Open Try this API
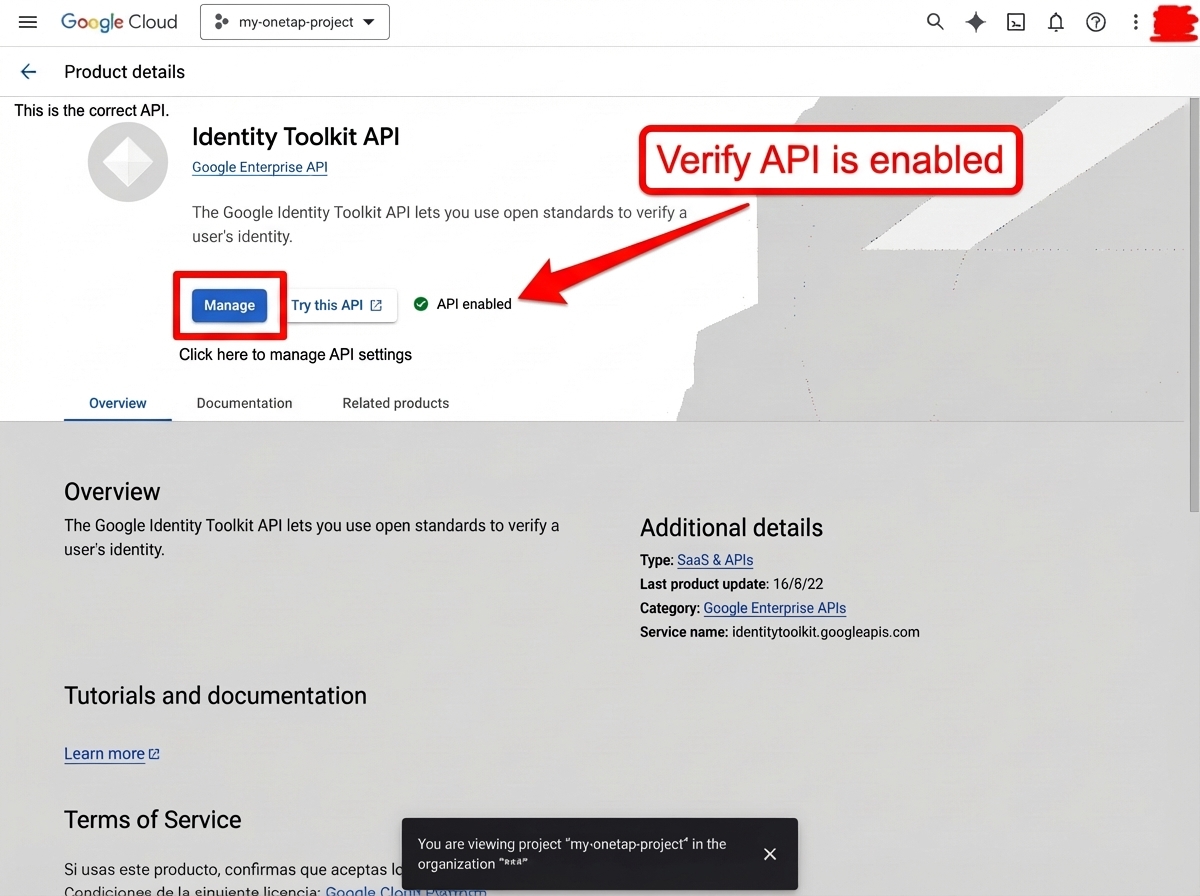The height and width of the screenshot is (896, 1200). click(x=334, y=305)
